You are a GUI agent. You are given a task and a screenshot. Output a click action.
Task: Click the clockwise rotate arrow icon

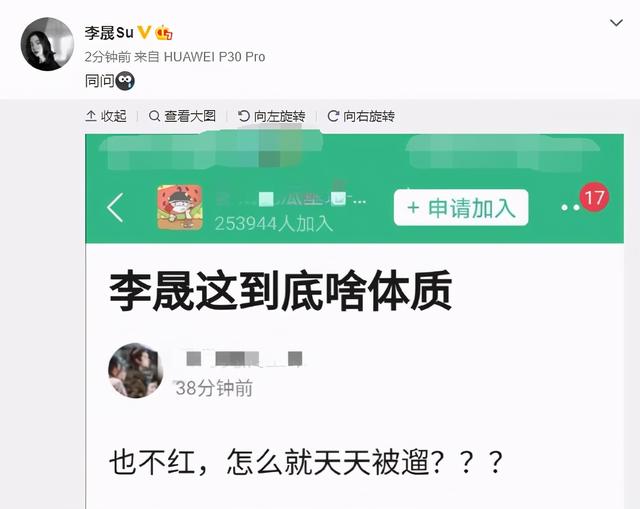333,116
